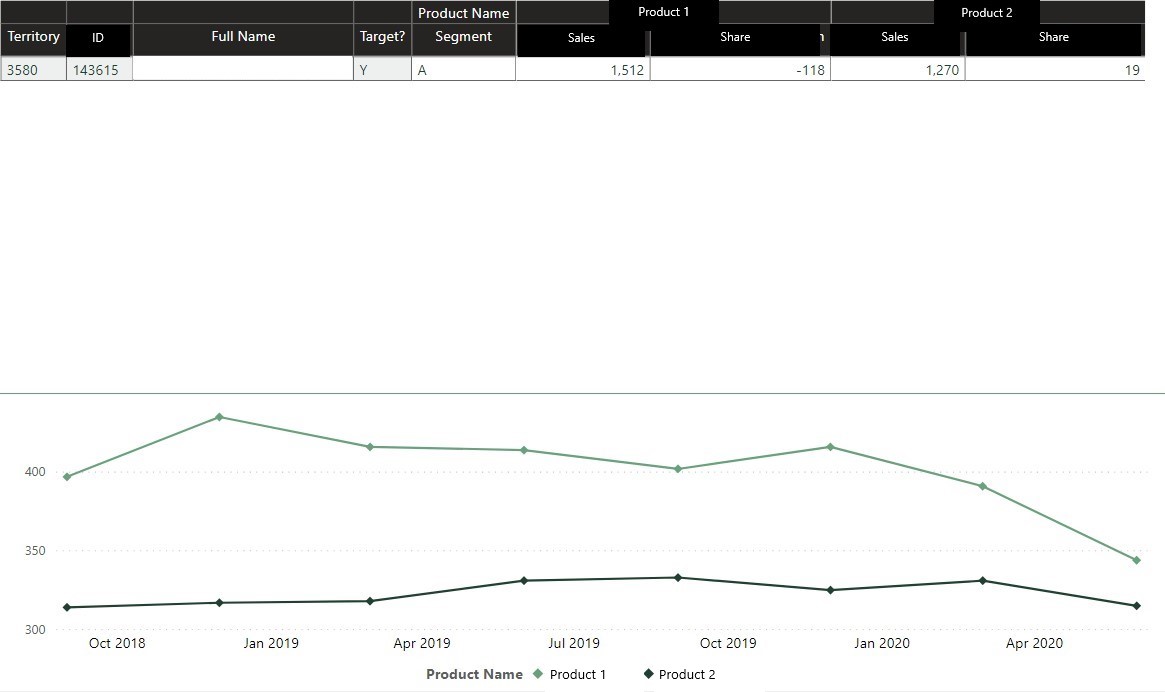Click the Target value Y cell
The image size is (1165, 692).
pos(382,70)
